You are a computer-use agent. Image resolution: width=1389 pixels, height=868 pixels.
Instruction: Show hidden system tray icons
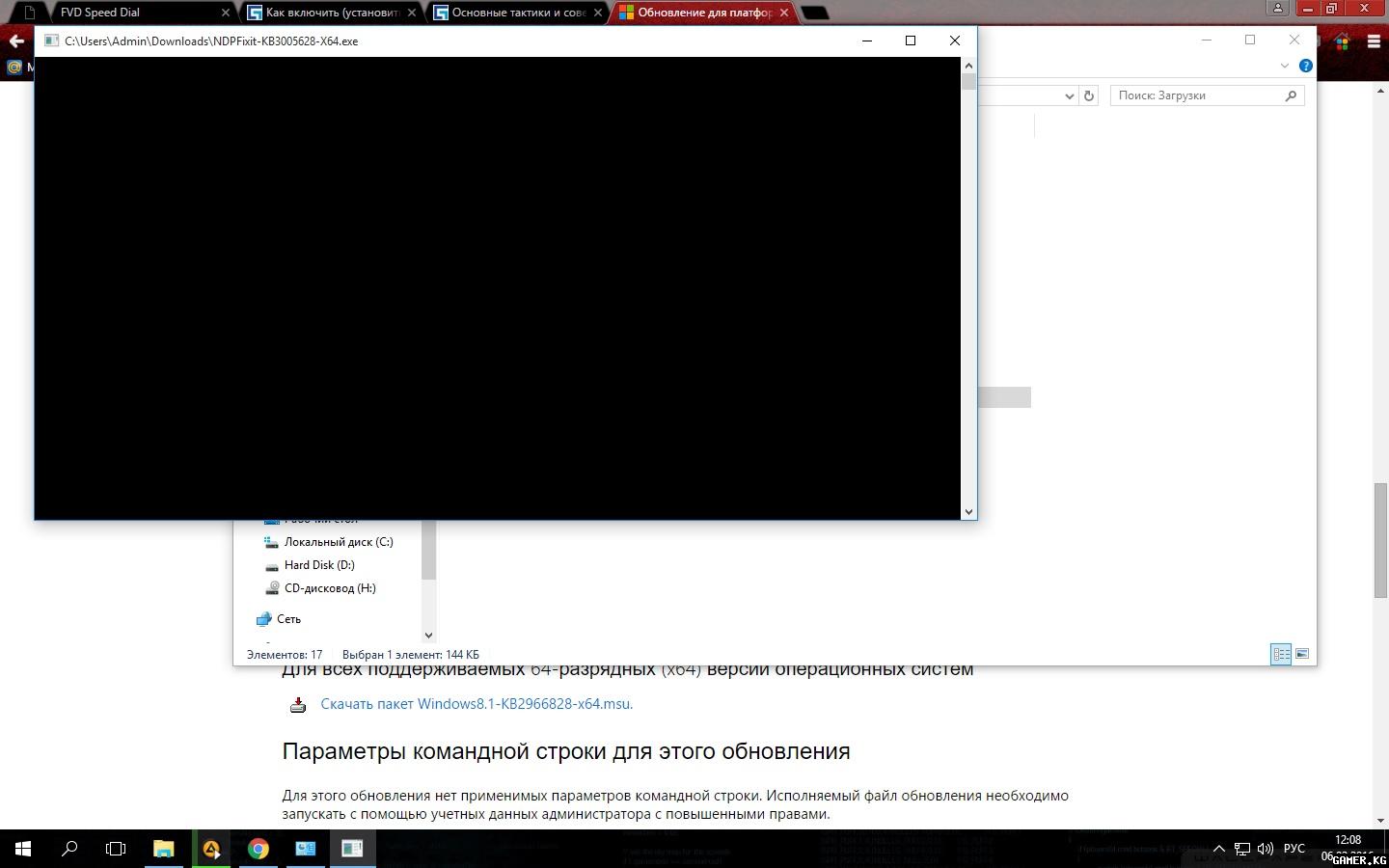click(1219, 849)
